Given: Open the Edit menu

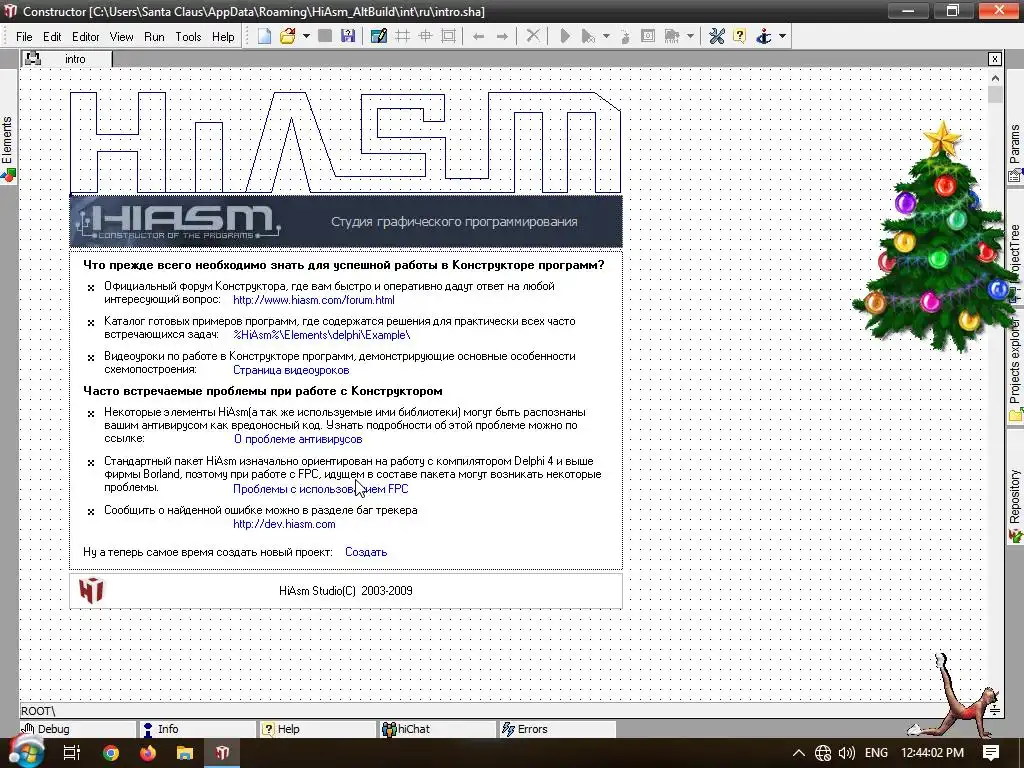Looking at the screenshot, I should 52,37.
